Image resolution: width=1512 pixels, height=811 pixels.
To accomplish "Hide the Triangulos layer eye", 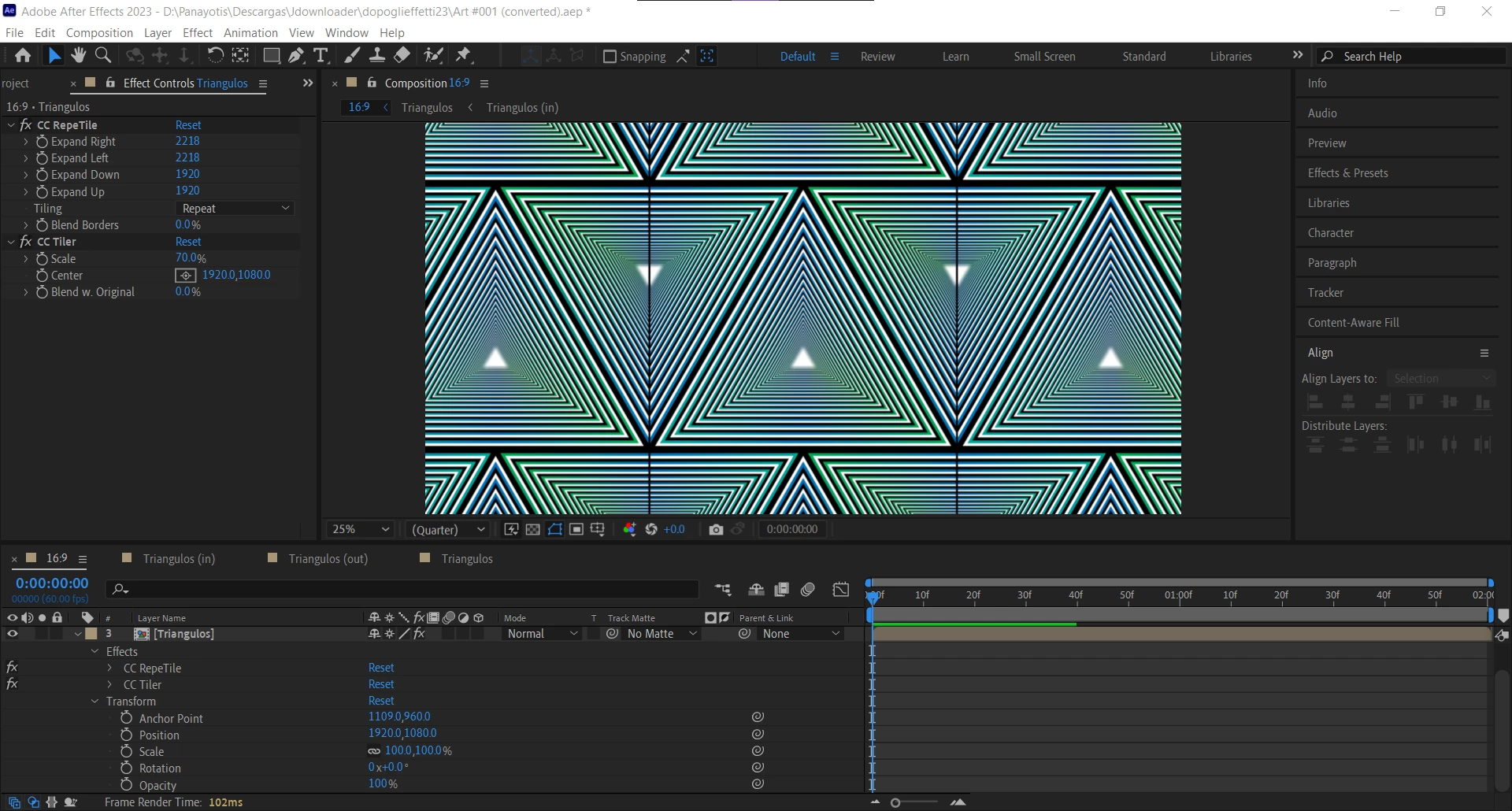I will pos(12,634).
